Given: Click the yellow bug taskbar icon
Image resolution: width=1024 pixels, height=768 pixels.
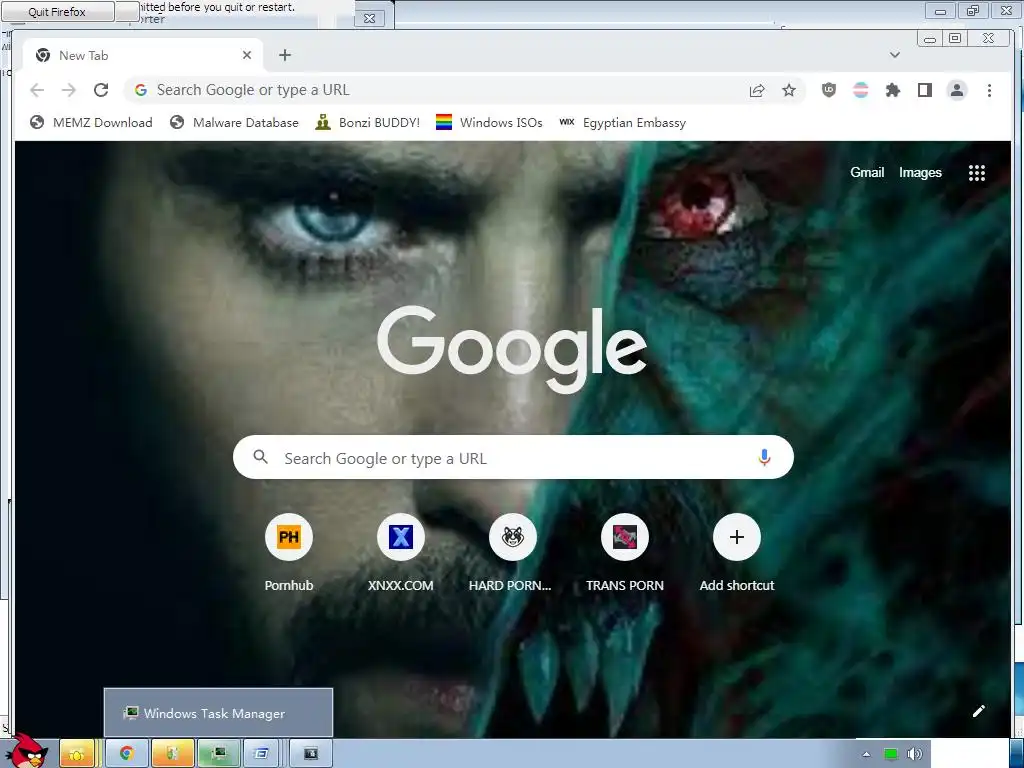Looking at the screenshot, I should tap(77, 754).
